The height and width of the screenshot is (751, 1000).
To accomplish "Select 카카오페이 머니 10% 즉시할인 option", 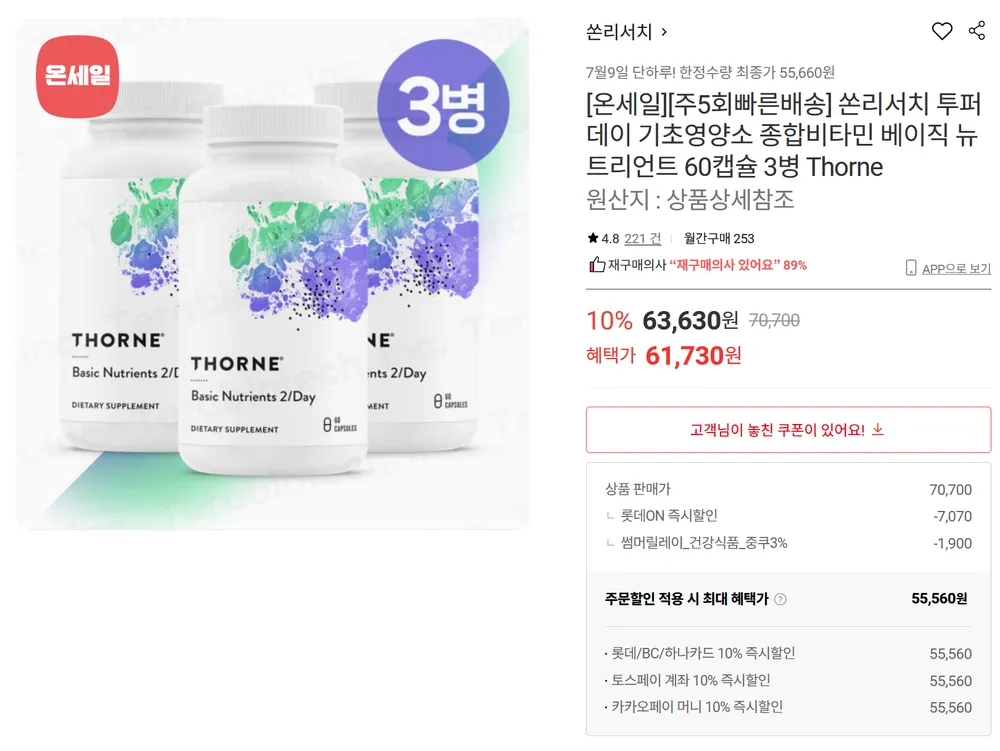I will (788, 707).
